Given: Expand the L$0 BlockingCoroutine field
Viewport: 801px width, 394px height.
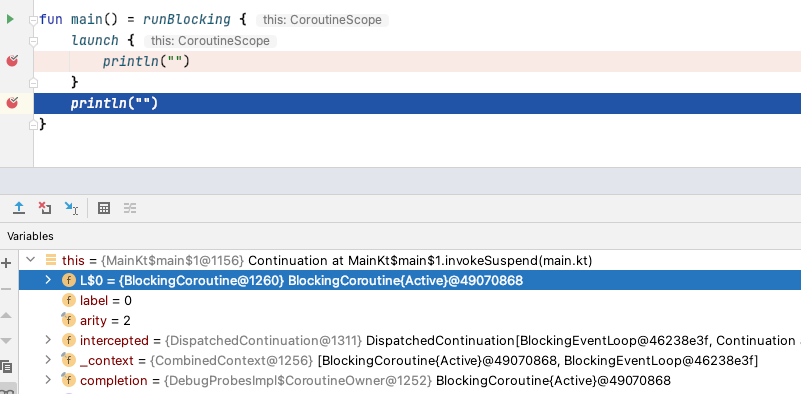Looking at the screenshot, I should point(48,280).
